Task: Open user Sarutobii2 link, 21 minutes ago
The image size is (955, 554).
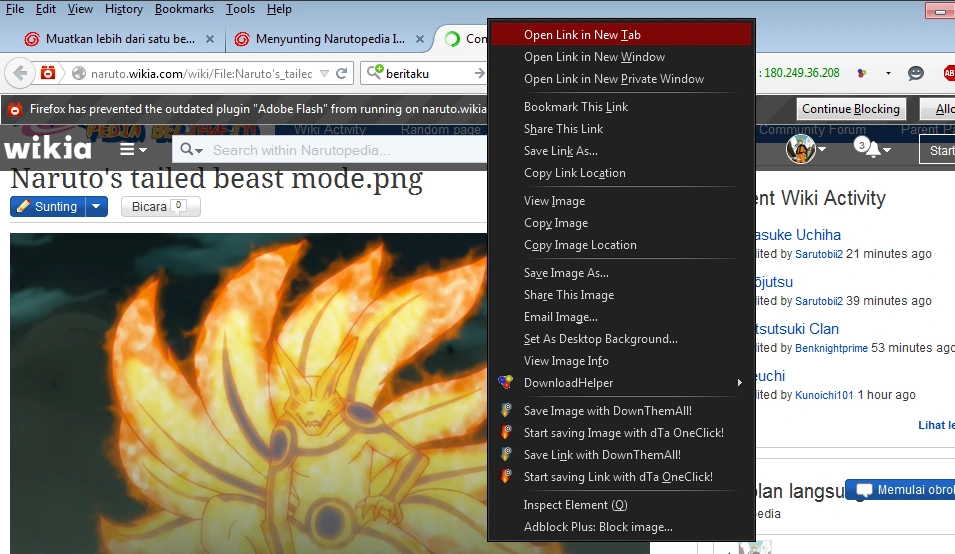Action: (819, 254)
